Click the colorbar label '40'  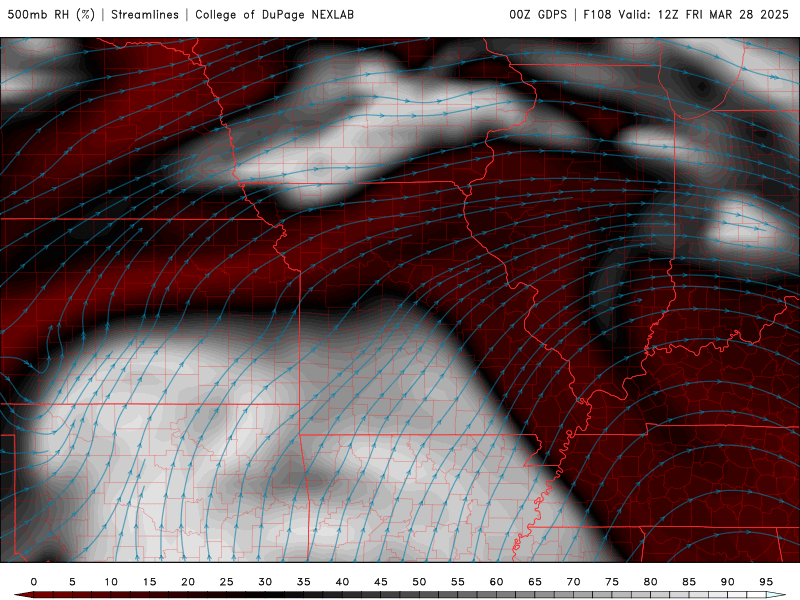pyautogui.click(x=342, y=582)
